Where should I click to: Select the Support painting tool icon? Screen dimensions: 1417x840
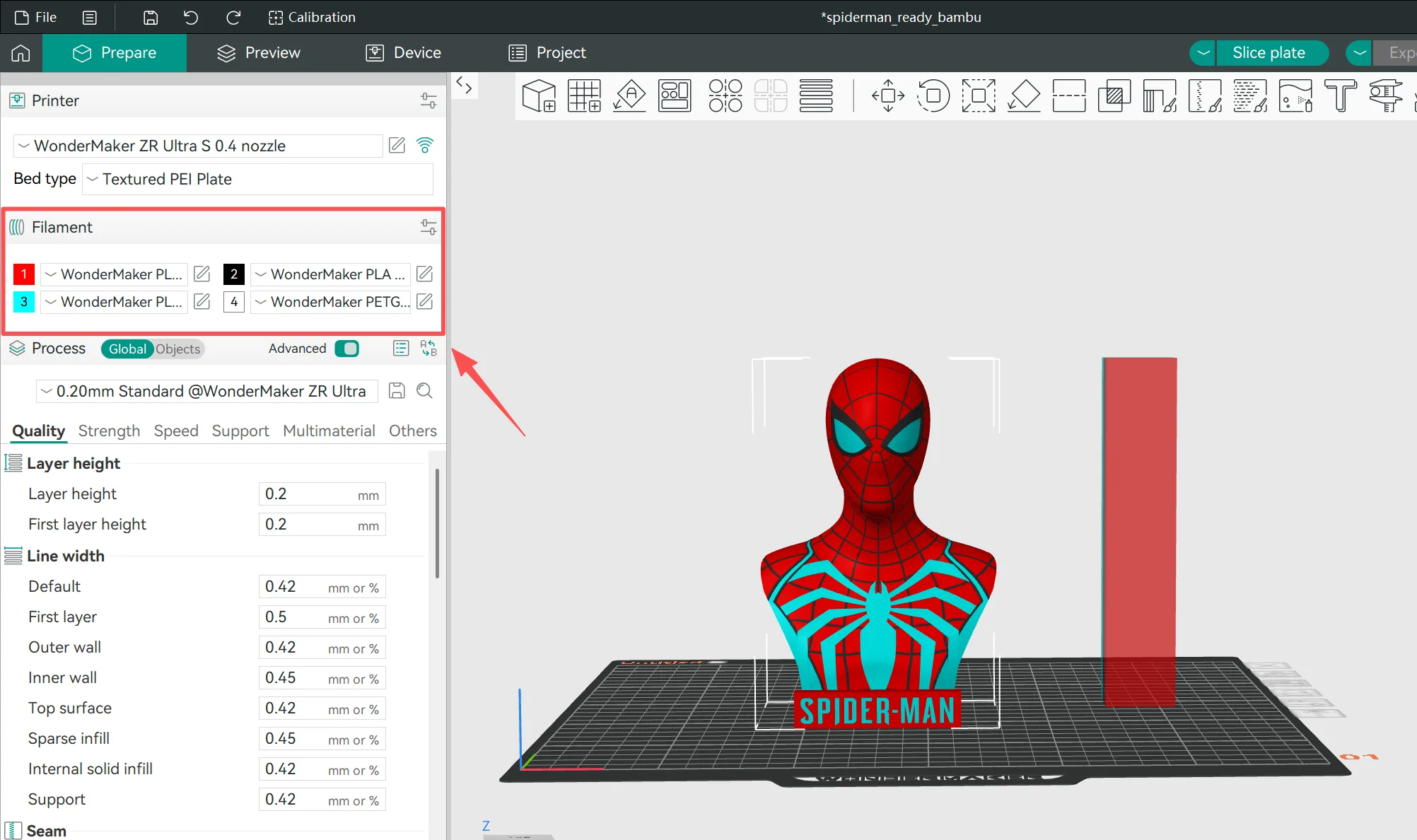pos(1160,95)
